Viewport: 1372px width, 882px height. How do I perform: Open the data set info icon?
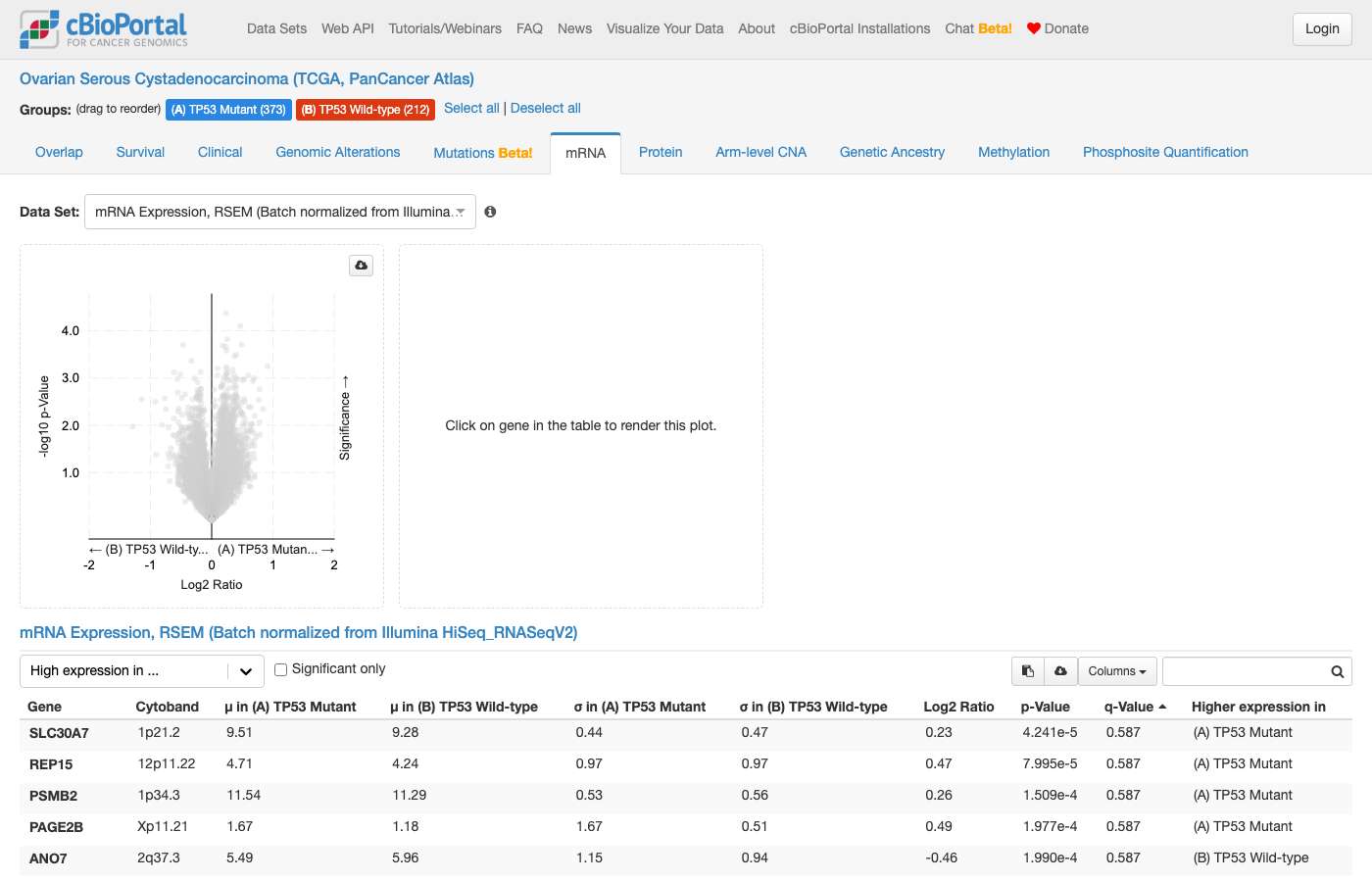pos(490,212)
